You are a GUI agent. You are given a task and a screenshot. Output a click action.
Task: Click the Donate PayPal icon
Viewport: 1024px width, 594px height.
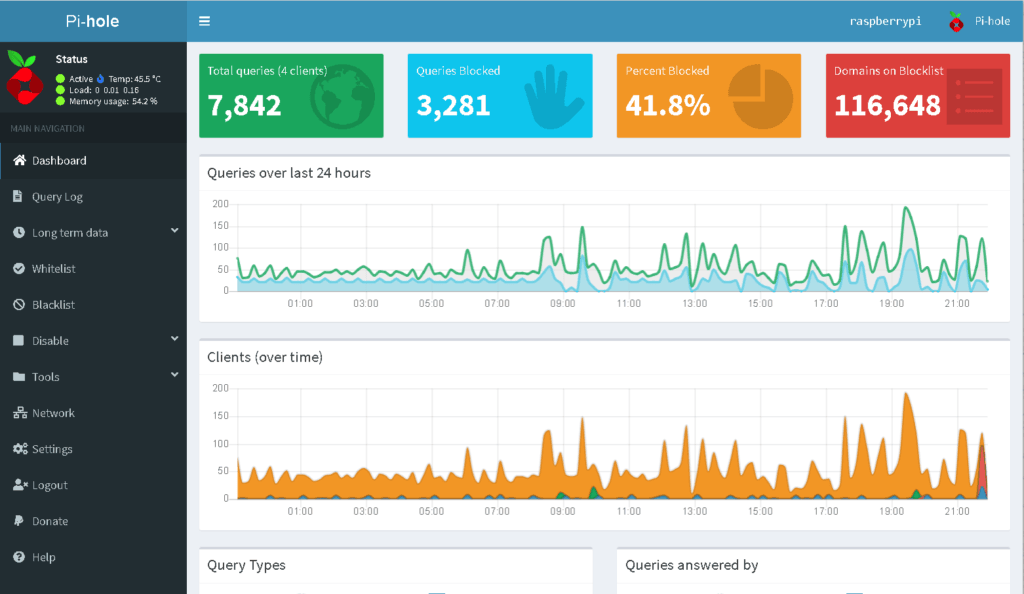pos(18,520)
